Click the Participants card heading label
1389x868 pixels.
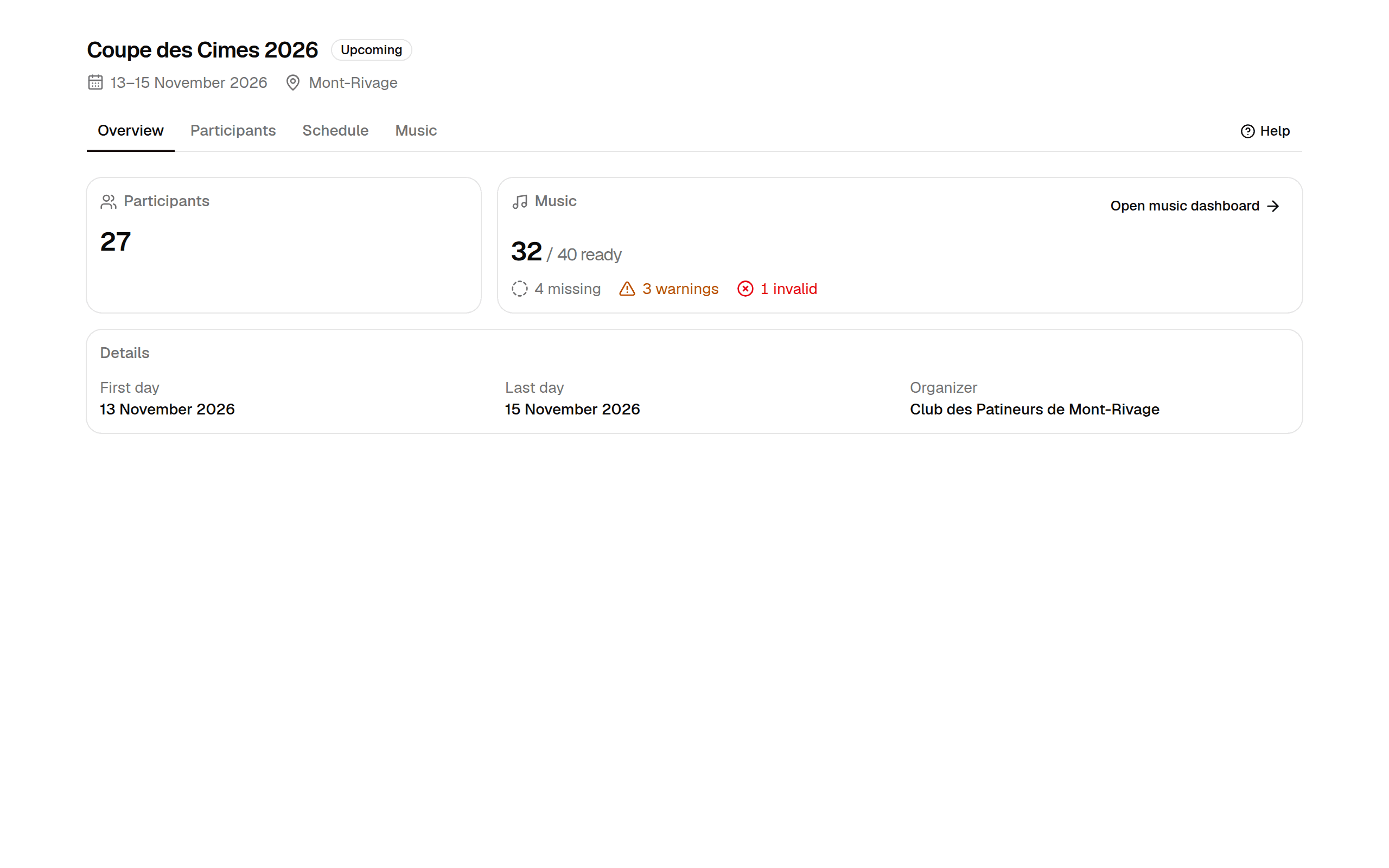coord(167,201)
